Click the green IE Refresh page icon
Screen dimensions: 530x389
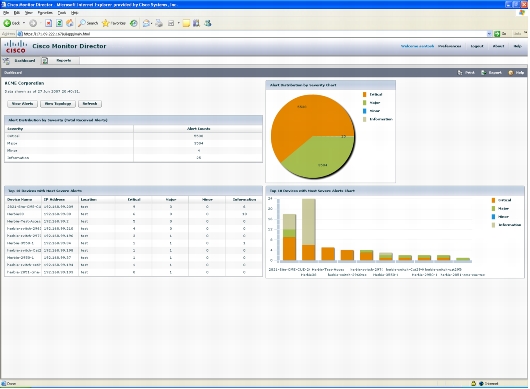pos(59,23)
